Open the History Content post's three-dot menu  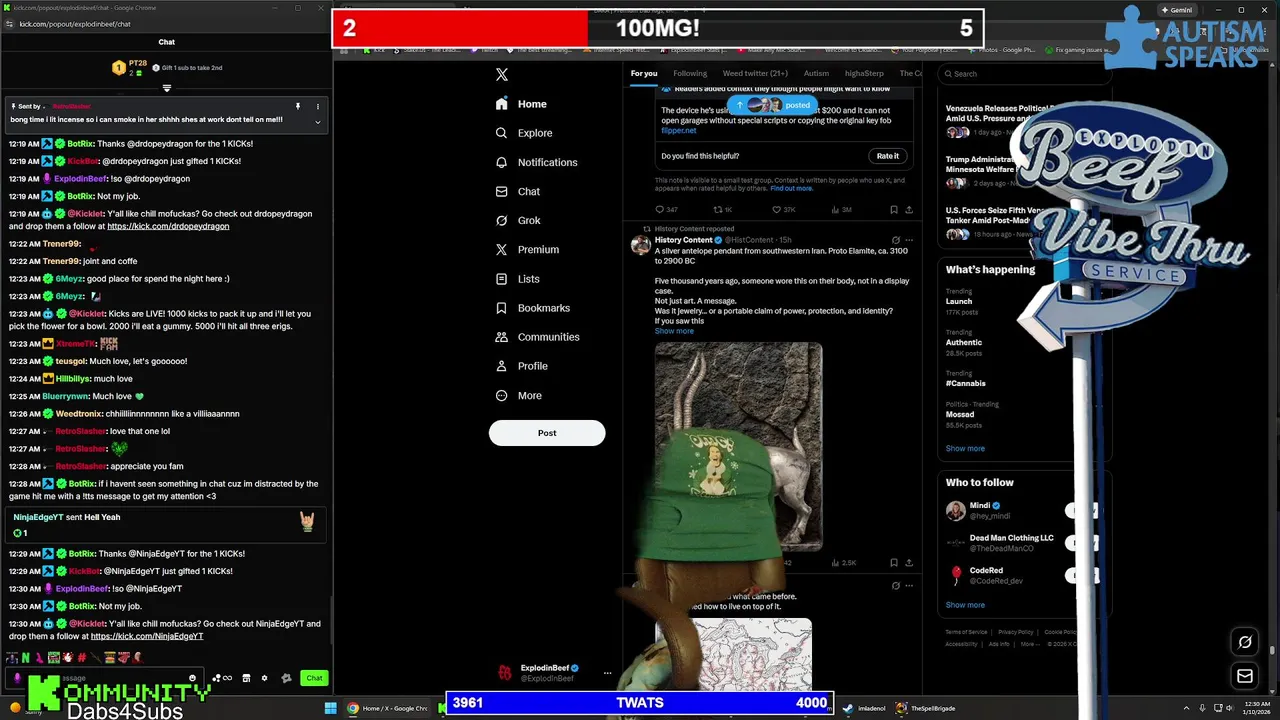(x=909, y=240)
